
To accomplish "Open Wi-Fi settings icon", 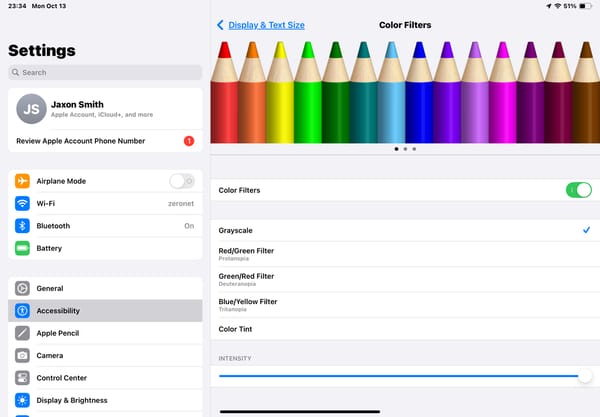I will [22, 203].
